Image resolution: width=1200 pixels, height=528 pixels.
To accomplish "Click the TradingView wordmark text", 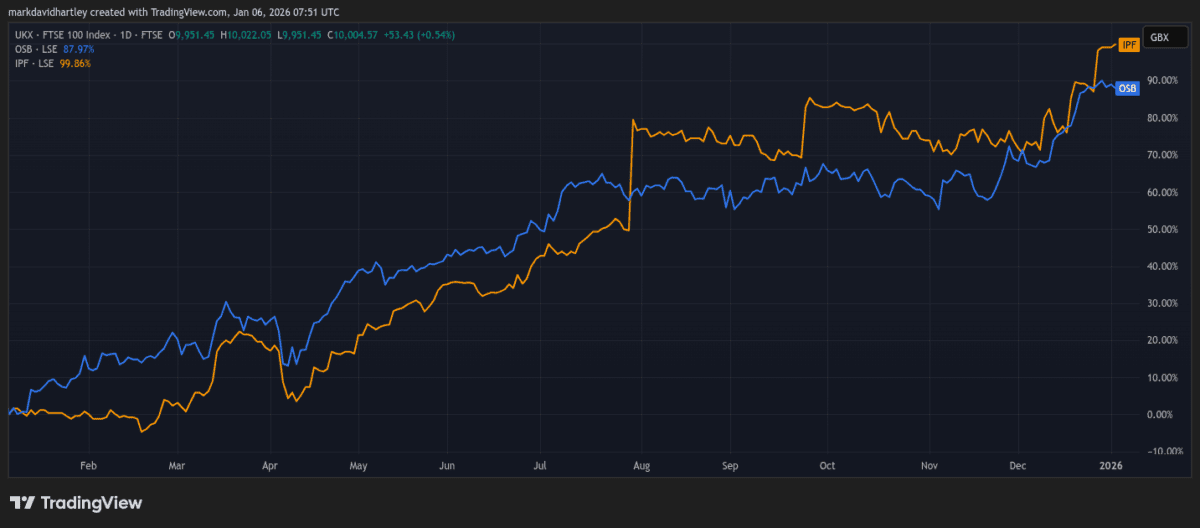I will click(92, 503).
